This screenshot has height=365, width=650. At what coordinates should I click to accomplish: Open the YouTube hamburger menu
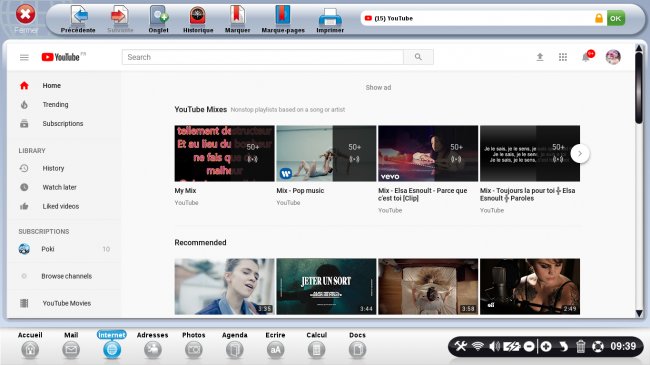pos(24,57)
